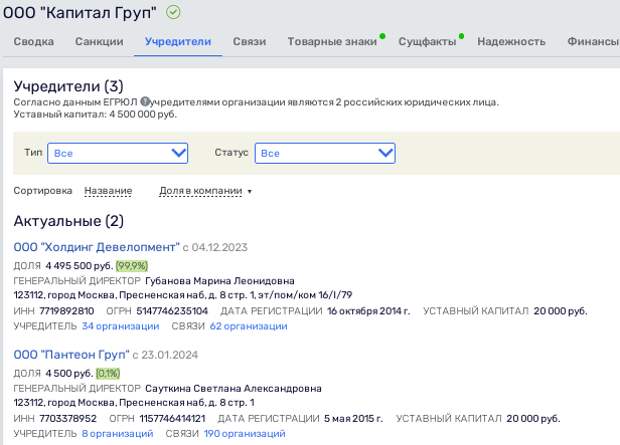Switch to the Надежность tab
Viewport: 620px width, 445px height.
(x=511, y=42)
